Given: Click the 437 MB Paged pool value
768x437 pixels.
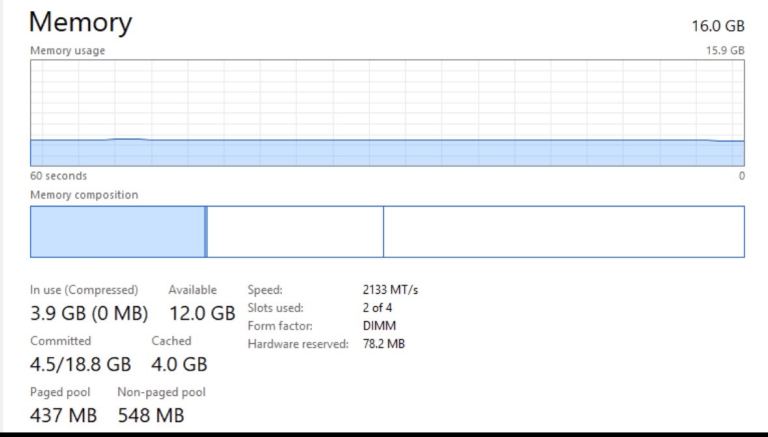Looking at the screenshot, I should click(x=64, y=415).
